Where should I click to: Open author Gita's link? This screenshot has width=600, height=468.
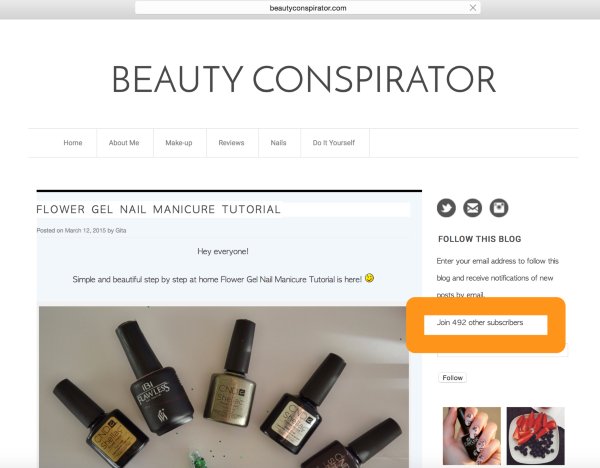(121, 230)
